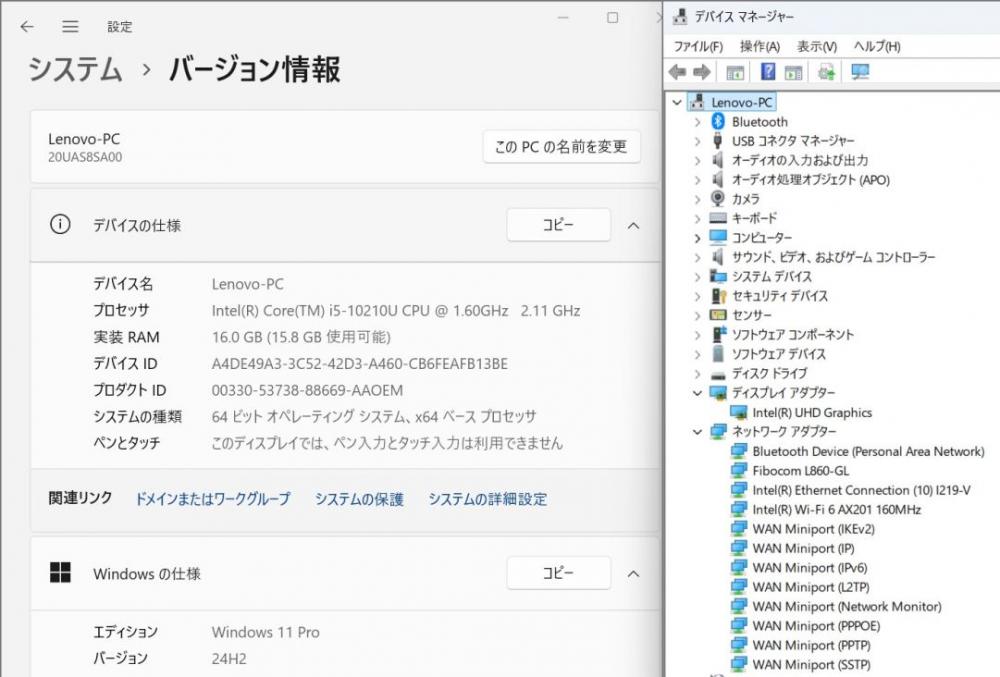This screenshot has height=677, width=1000.
Task: Click コピー button for デバイスの仕様
Action: coord(559,224)
